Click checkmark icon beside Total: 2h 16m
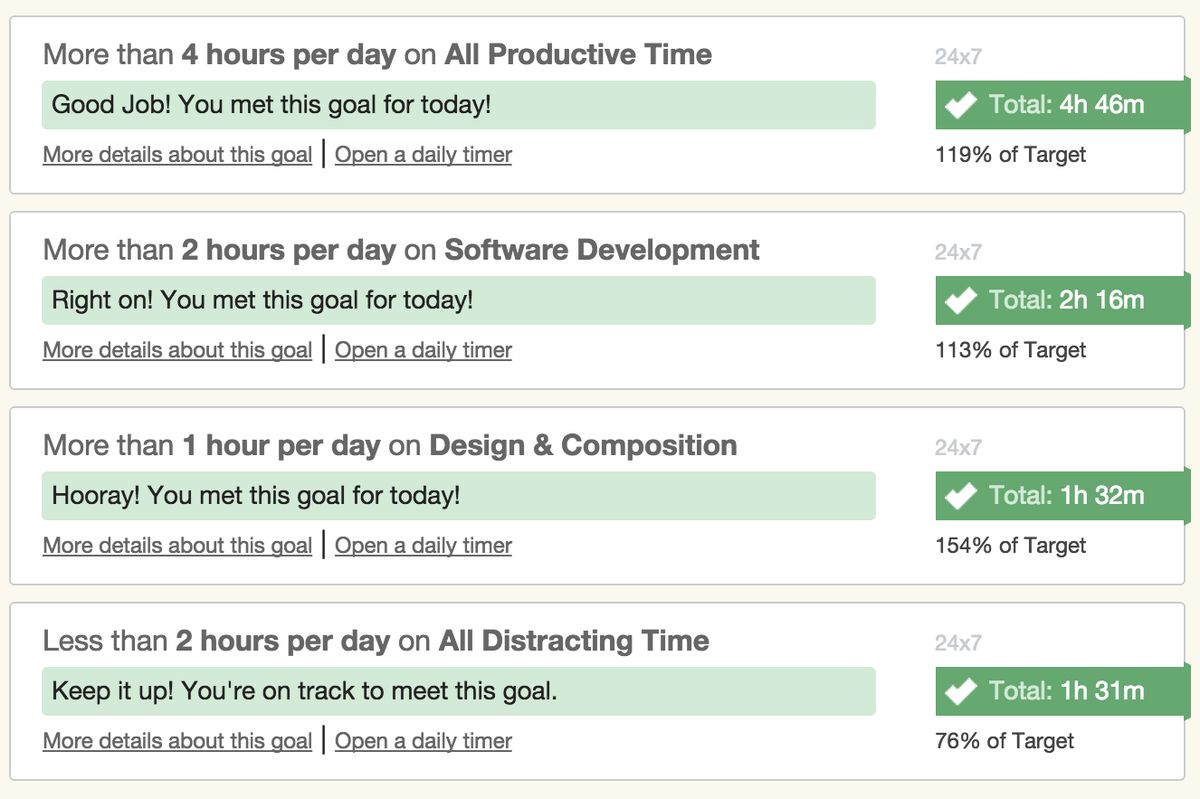The height and width of the screenshot is (799, 1200). pos(961,300)
